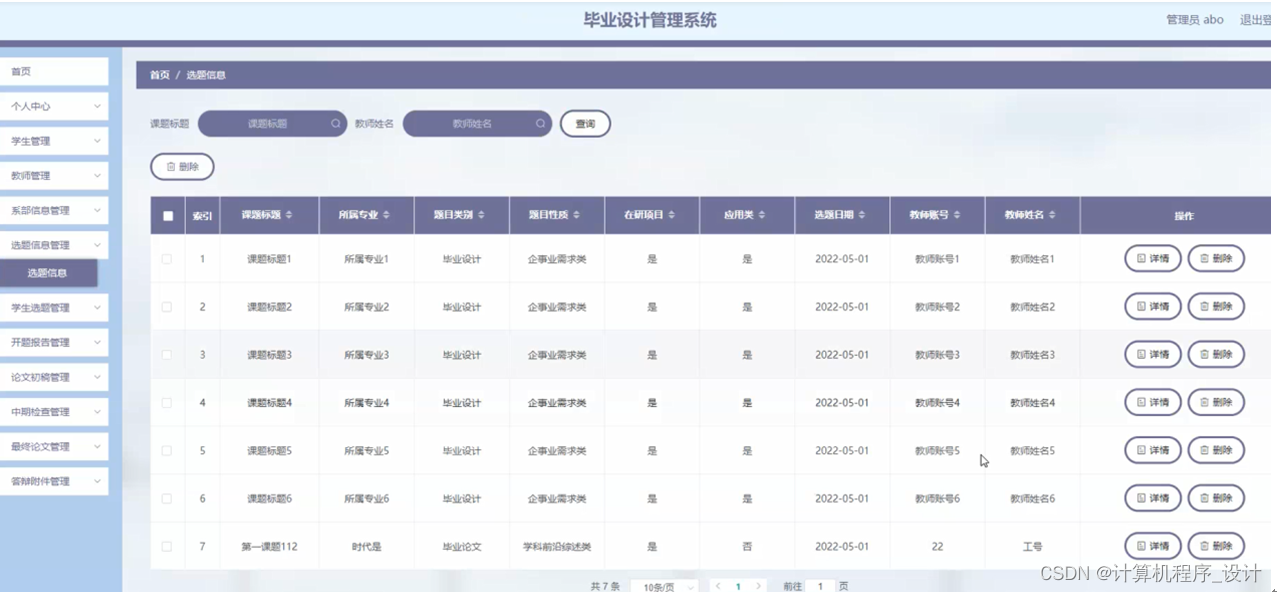Open 详情 for 课题标题1 row
The image size is (1277, 592).
1153,259
